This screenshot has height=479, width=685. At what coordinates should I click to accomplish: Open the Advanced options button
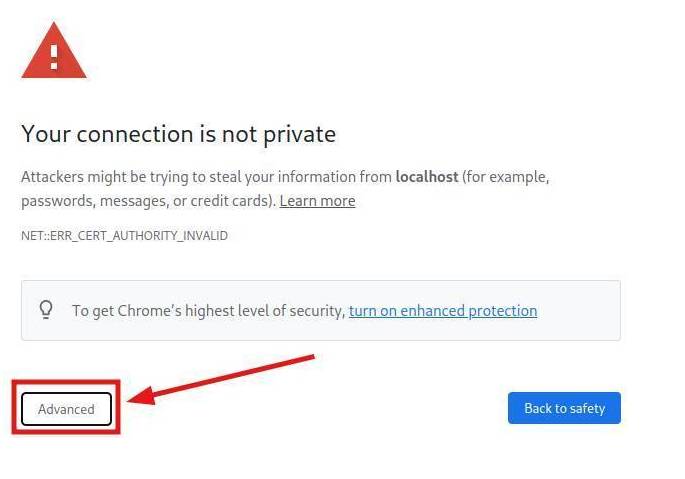tap(66, 409)
